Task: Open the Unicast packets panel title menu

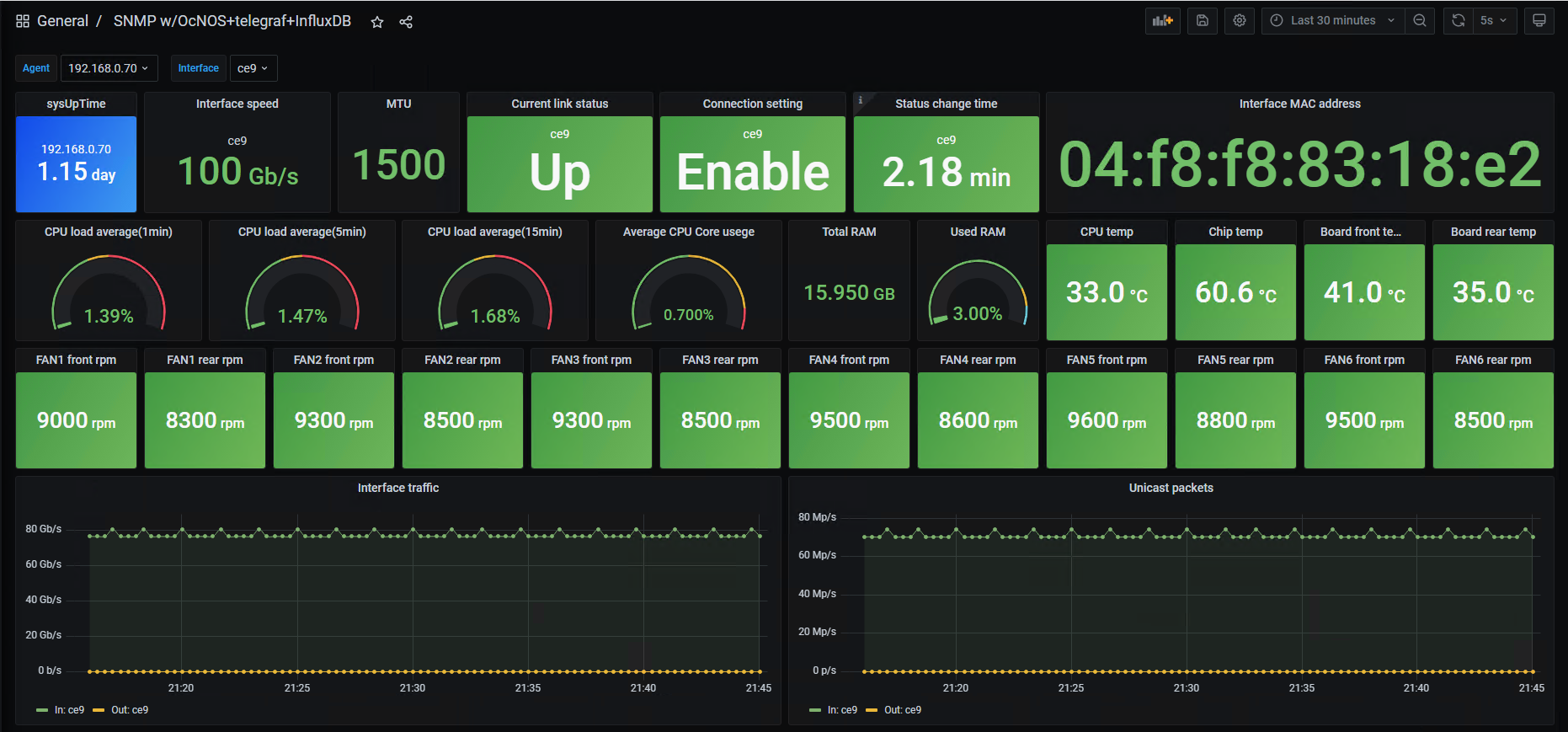Action: click(x=1171, y=488)
